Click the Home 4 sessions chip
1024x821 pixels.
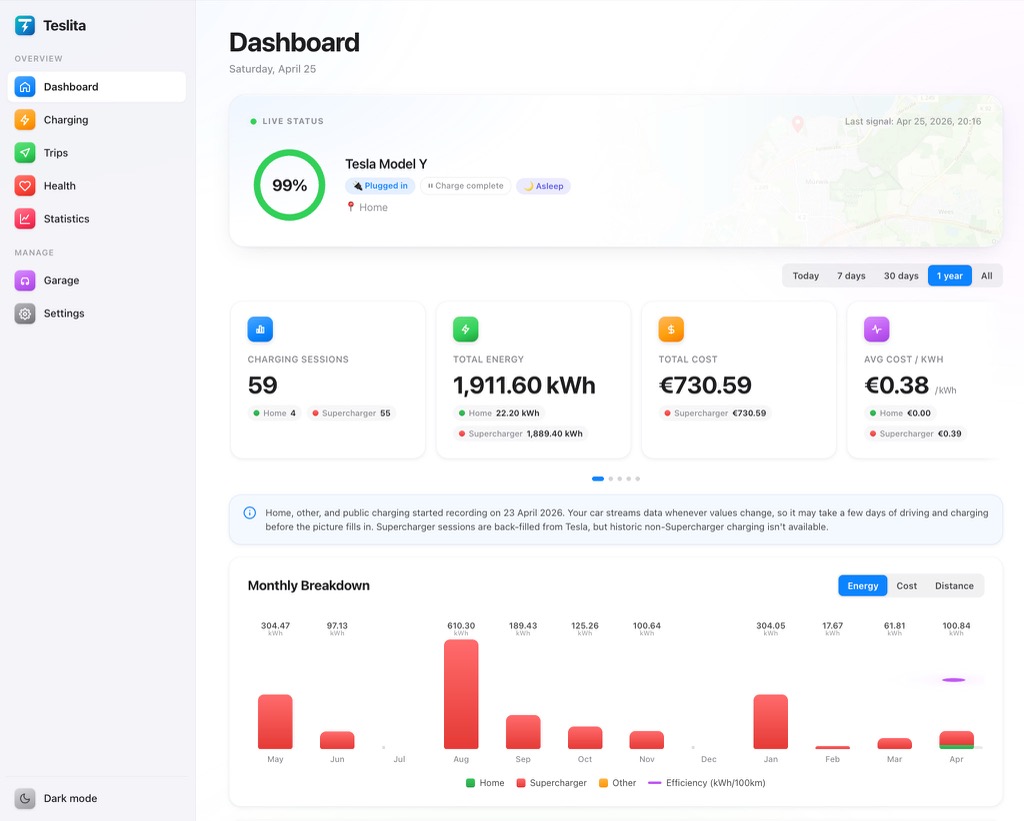tap(274, 413)
